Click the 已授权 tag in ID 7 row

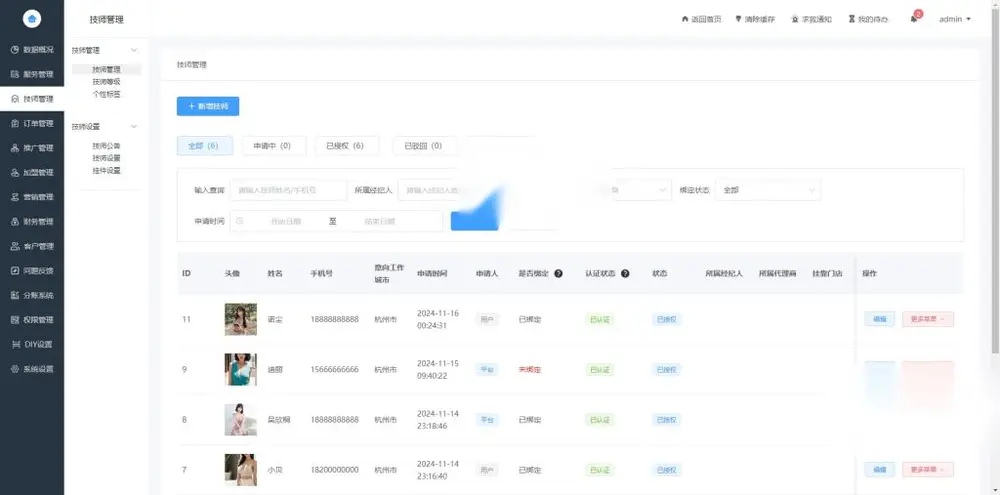coord(666,470)
